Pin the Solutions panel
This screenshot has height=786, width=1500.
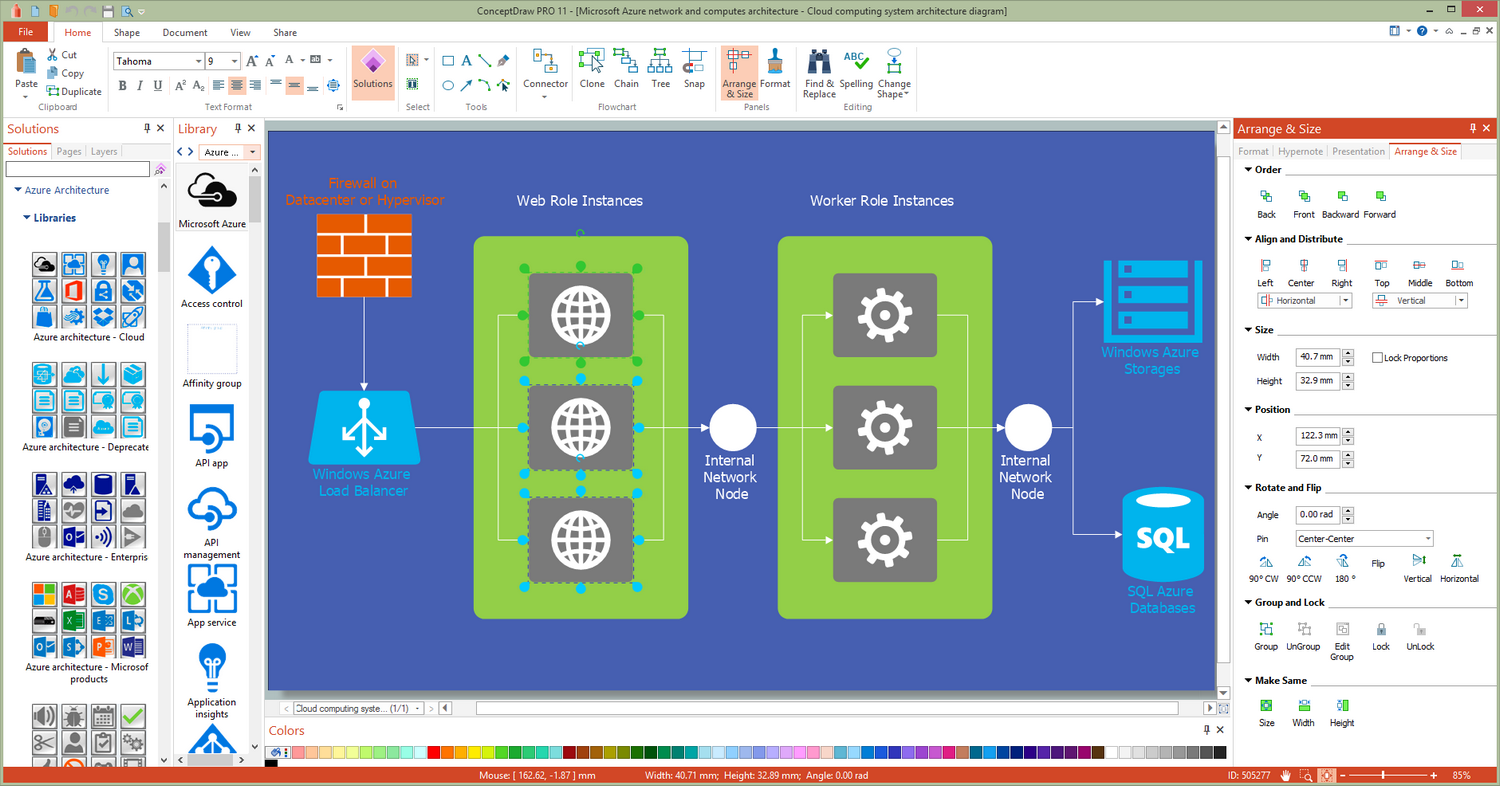(x=147, y=129)
